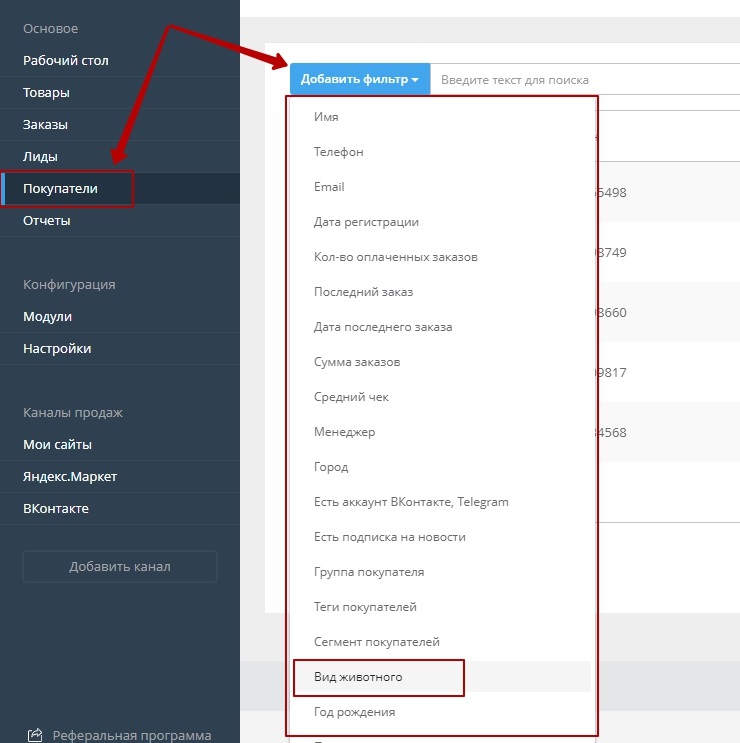
Task: Choose Сегмент покупателей filter
Action: click(x=376, y=642)
